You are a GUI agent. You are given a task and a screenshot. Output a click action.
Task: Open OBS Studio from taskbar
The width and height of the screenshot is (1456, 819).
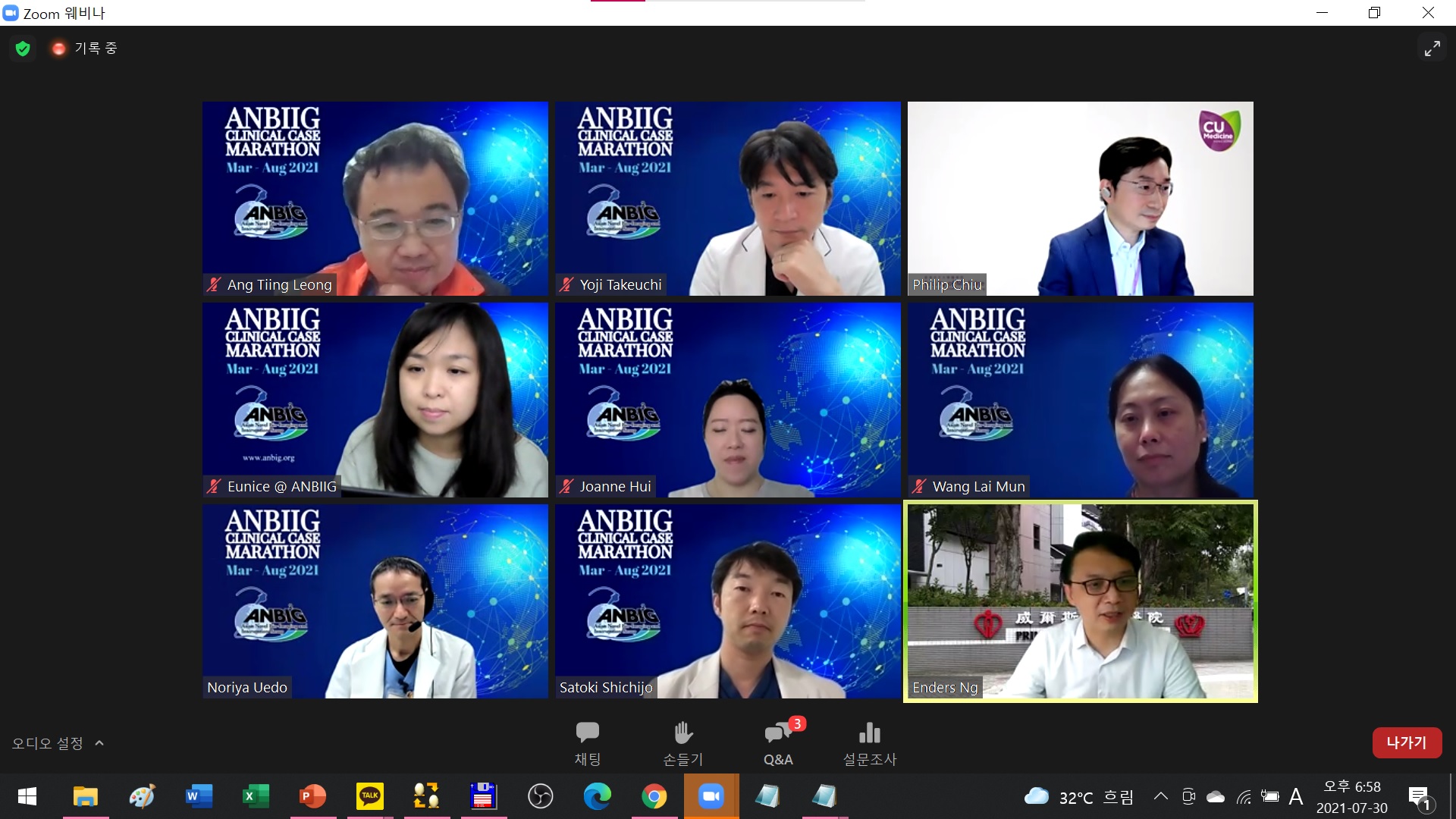pyautogui.click(x=540, y=796)
